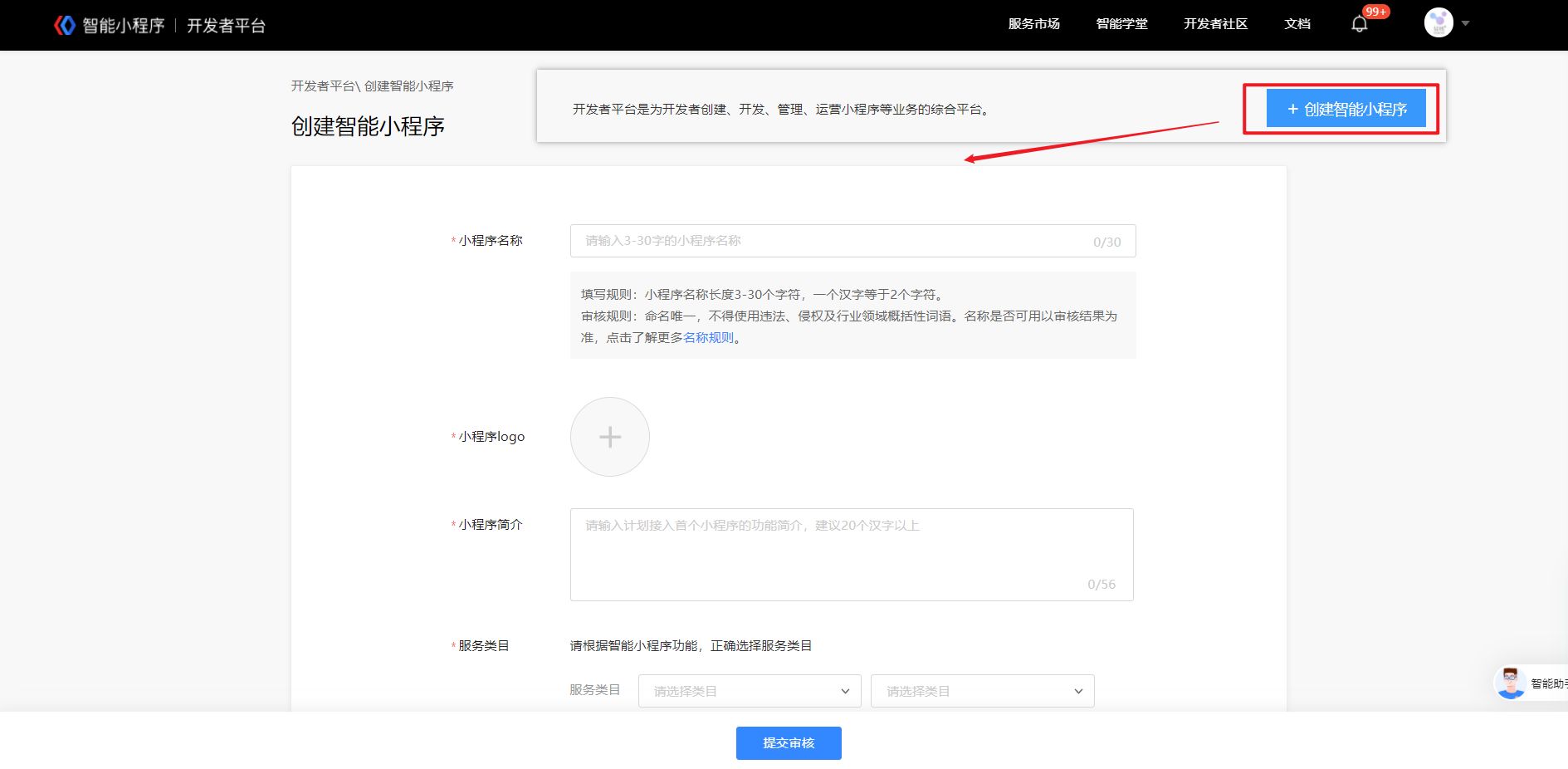
Task: Click the 智能小程序 logo icon
Action: pyautogui.click(x=65, y=26)
